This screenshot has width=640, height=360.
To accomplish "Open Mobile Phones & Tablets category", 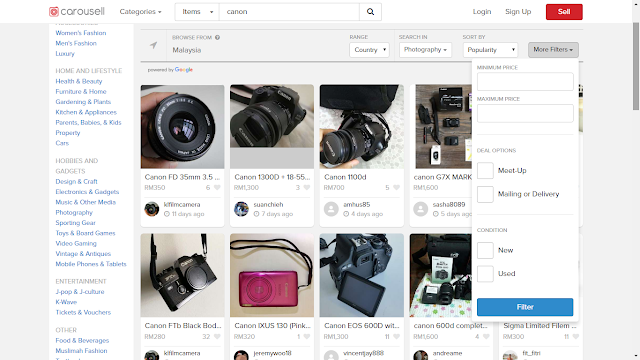I will (x=91, y=264).
